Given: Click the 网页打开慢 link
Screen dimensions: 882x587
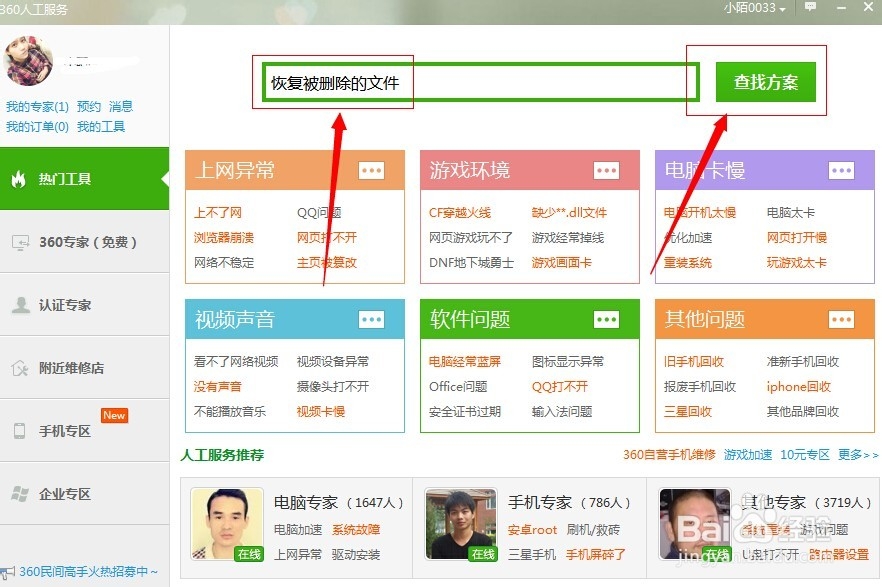Looking at the screenshot, I should click(796, 237).
